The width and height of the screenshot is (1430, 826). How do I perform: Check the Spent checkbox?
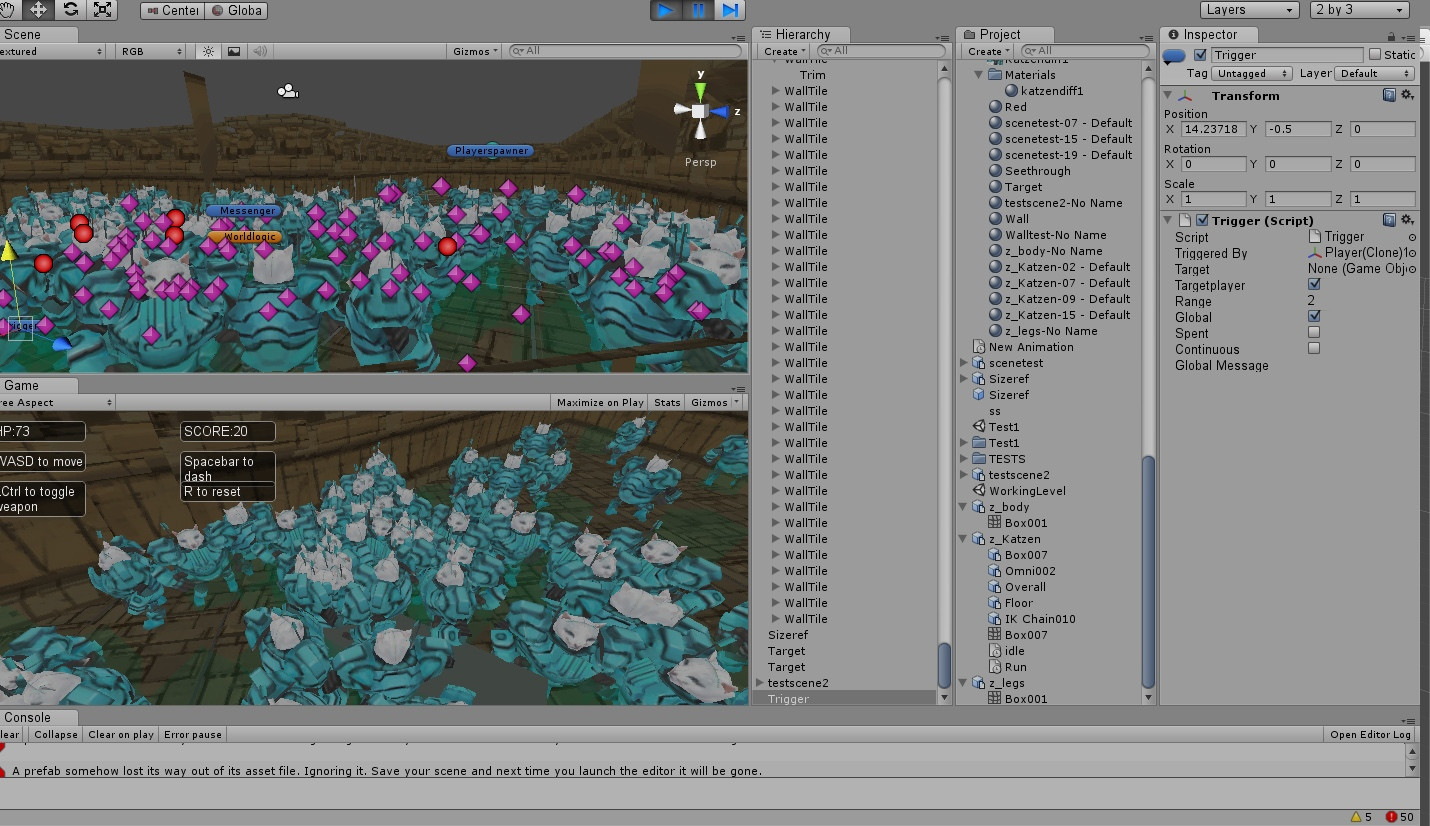click(x=1314, y=332)
